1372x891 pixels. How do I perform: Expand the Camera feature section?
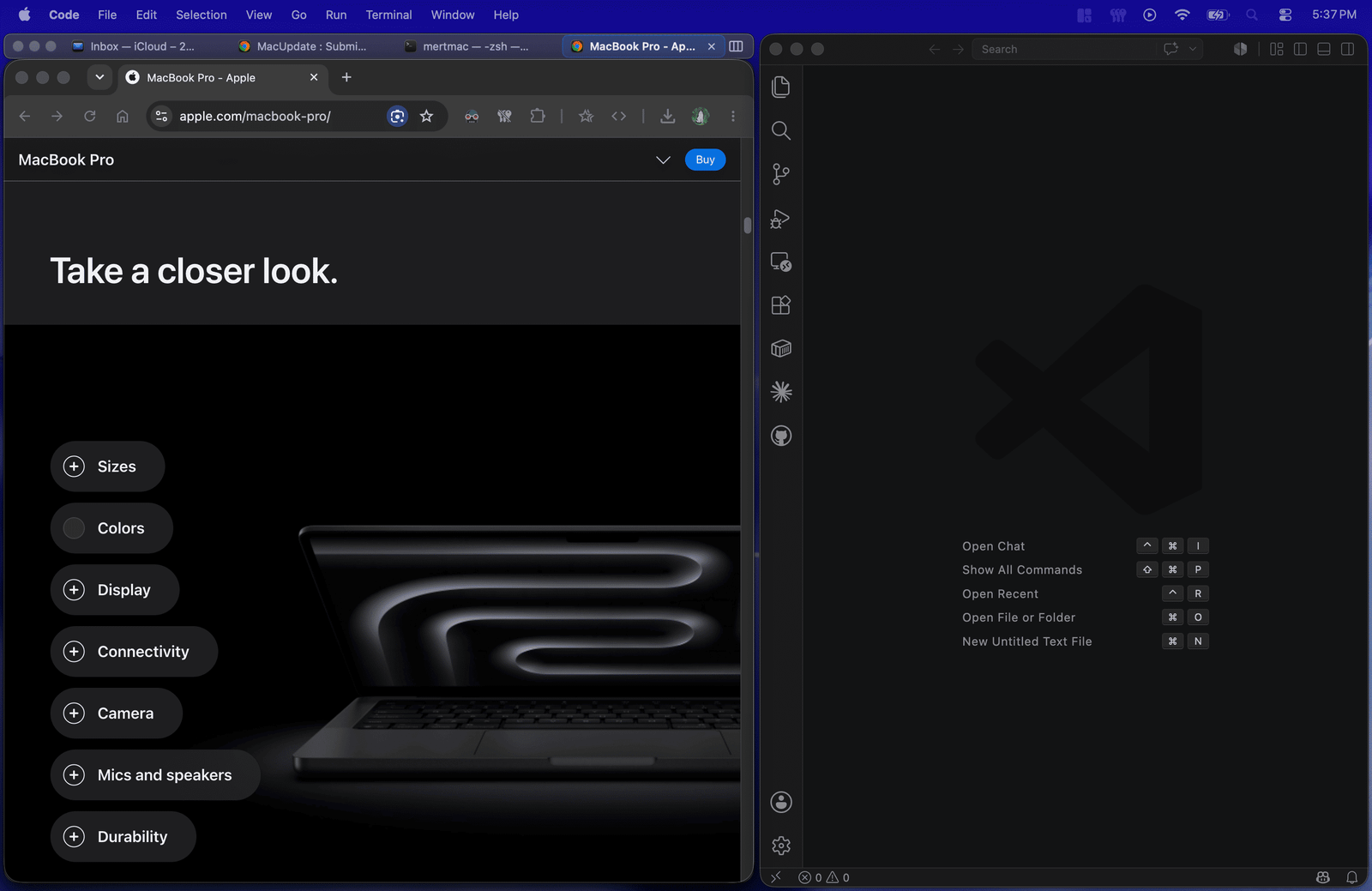click(117, 713)
